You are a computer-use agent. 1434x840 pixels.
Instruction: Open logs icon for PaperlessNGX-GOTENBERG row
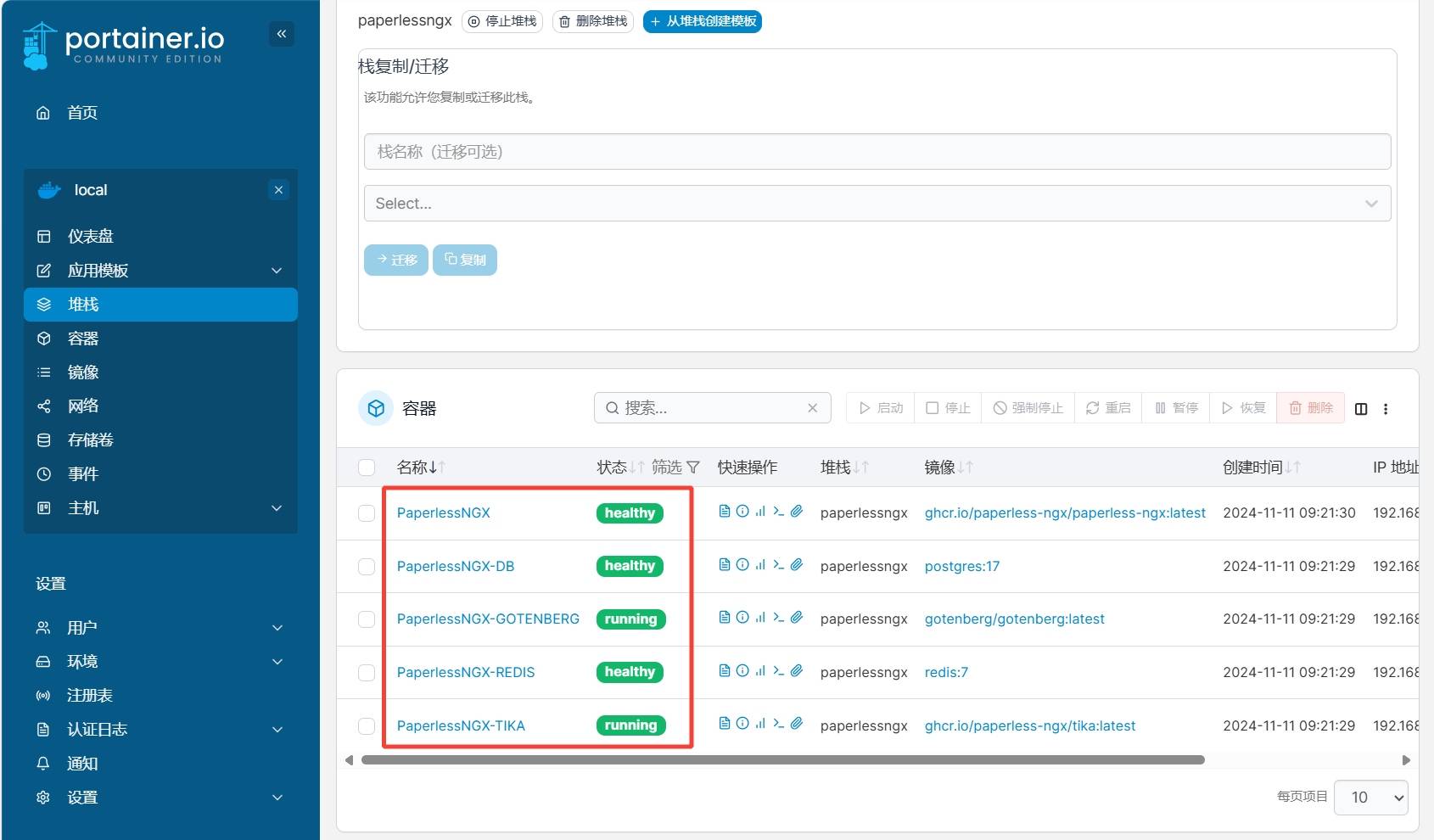[x=725, y=618]
